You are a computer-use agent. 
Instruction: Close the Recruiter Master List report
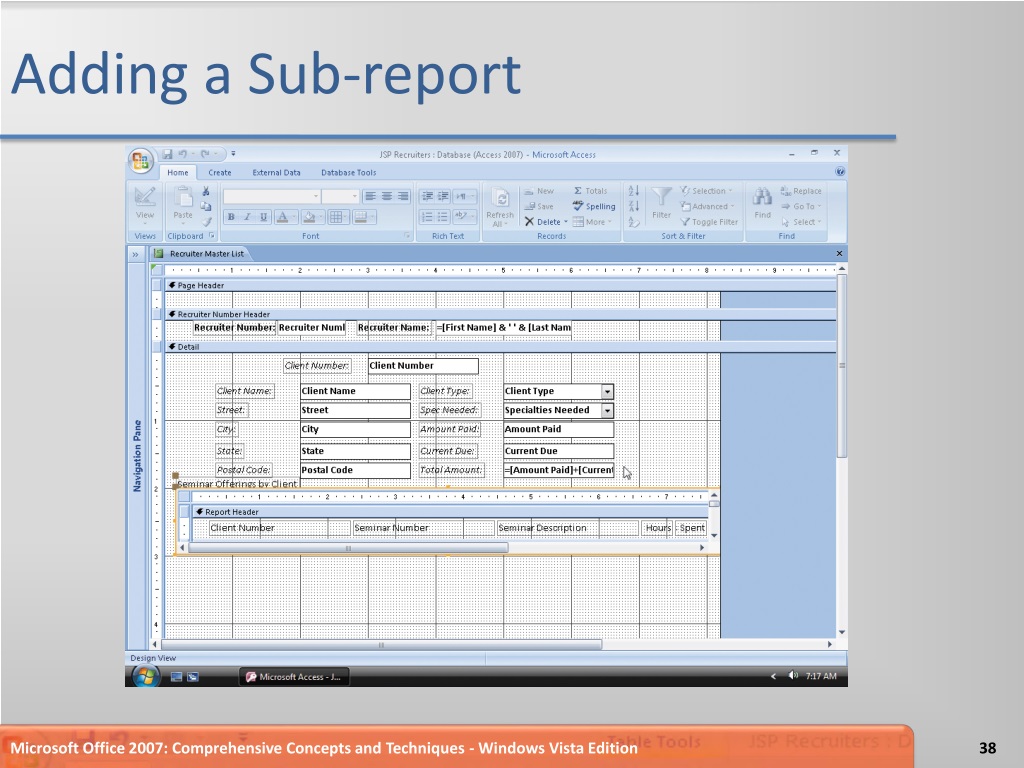[x=839, y=253]
